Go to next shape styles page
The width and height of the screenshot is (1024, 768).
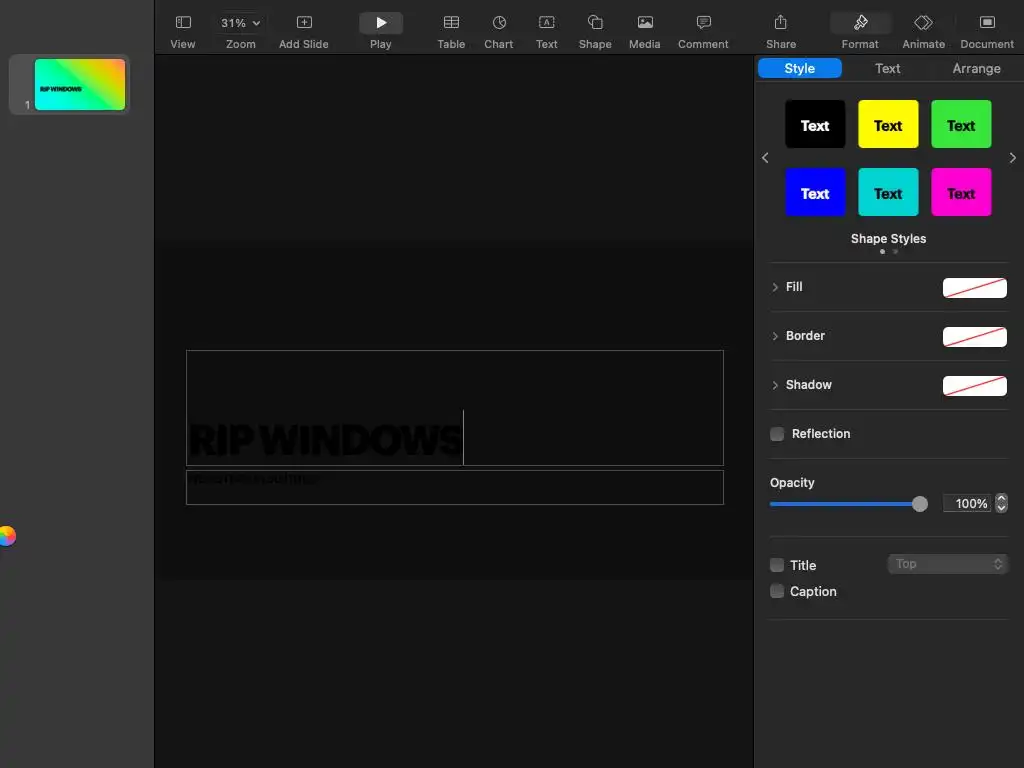coord(1012,158)
